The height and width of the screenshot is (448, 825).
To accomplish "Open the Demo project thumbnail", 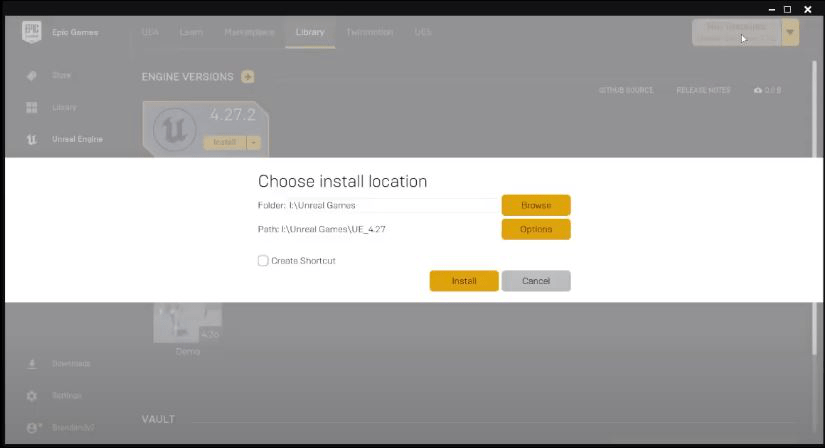I will pyautogui.click(x=187, y=322).
